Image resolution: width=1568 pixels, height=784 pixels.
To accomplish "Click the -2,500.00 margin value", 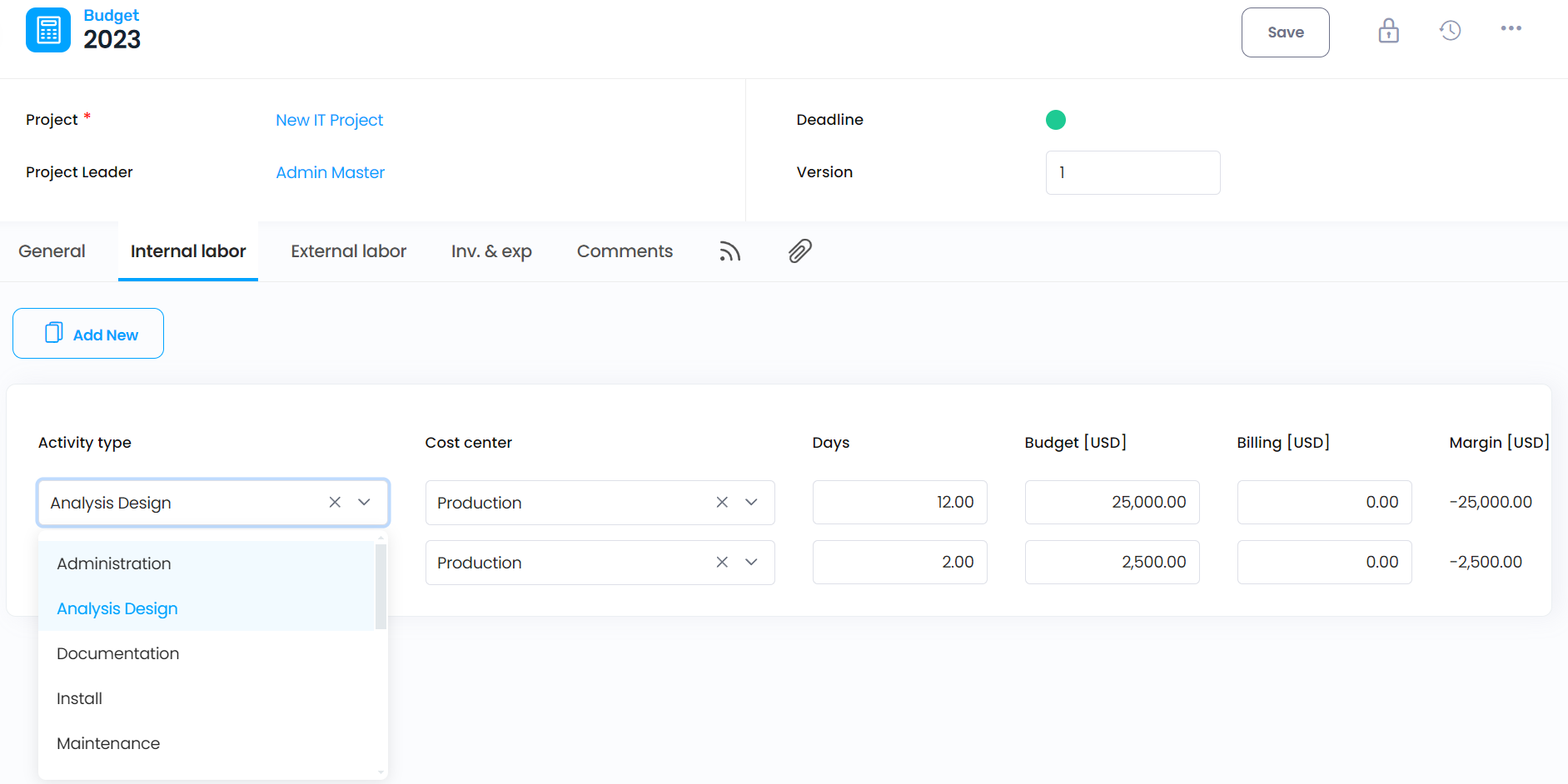I will (x=1486, y=562).
